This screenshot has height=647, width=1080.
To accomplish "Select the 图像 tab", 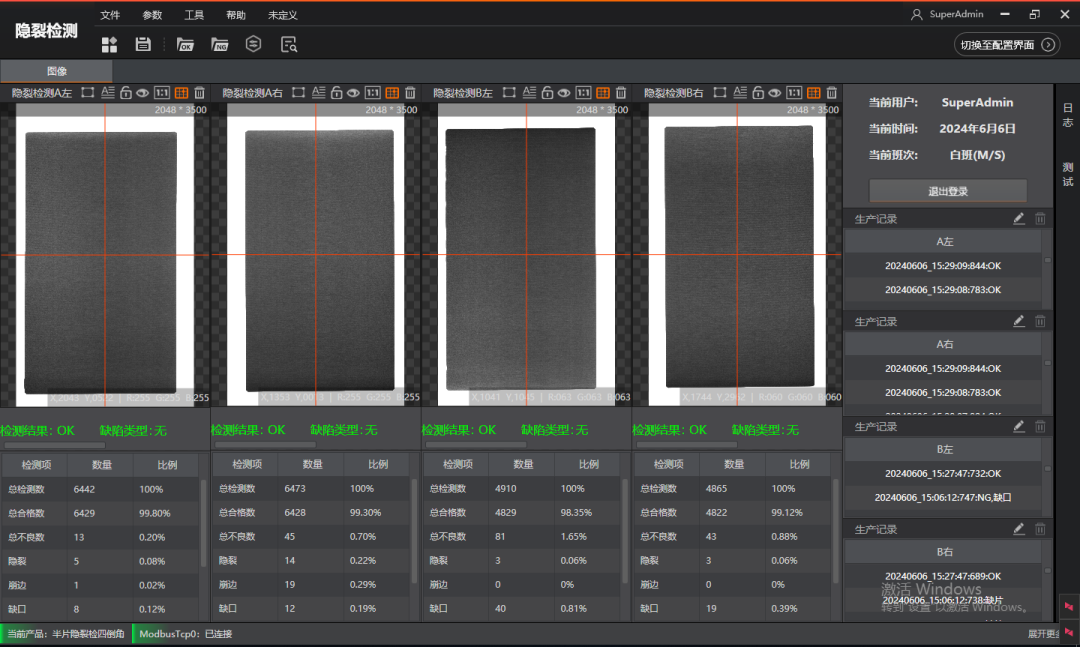I will point(57,71).
